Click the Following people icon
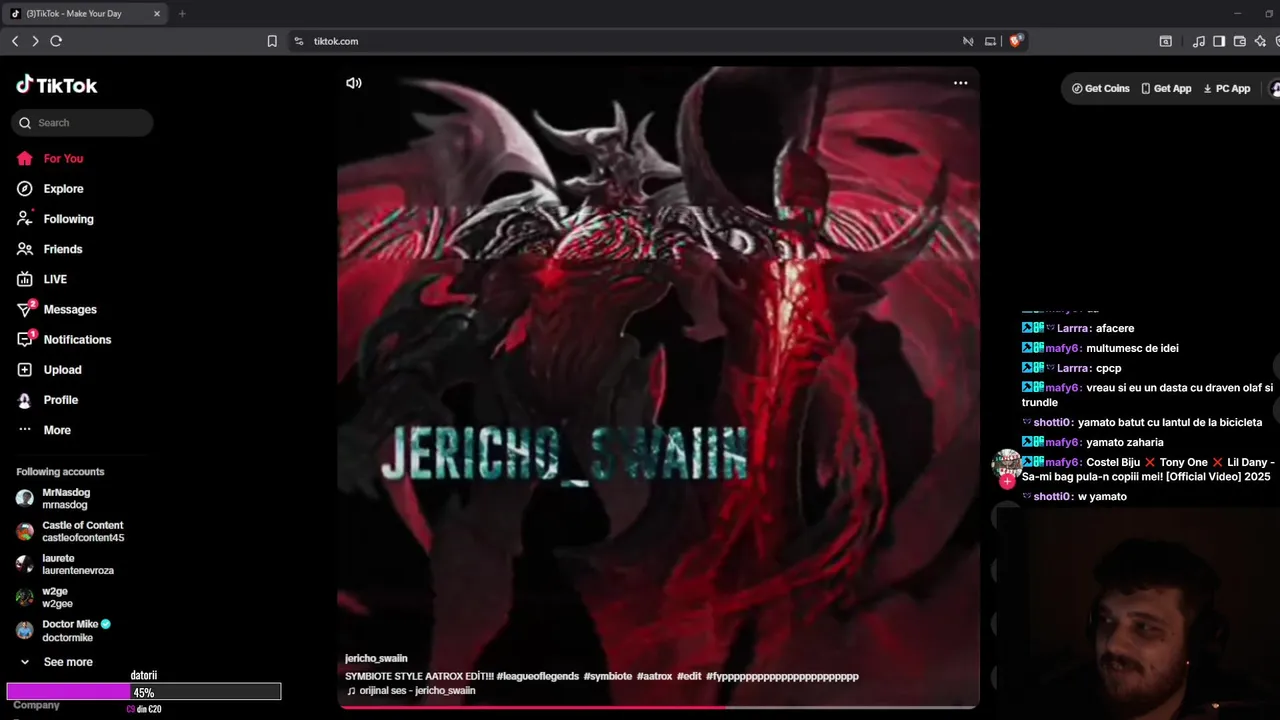Screen dimensions: 1280x720 coord(25,219)
